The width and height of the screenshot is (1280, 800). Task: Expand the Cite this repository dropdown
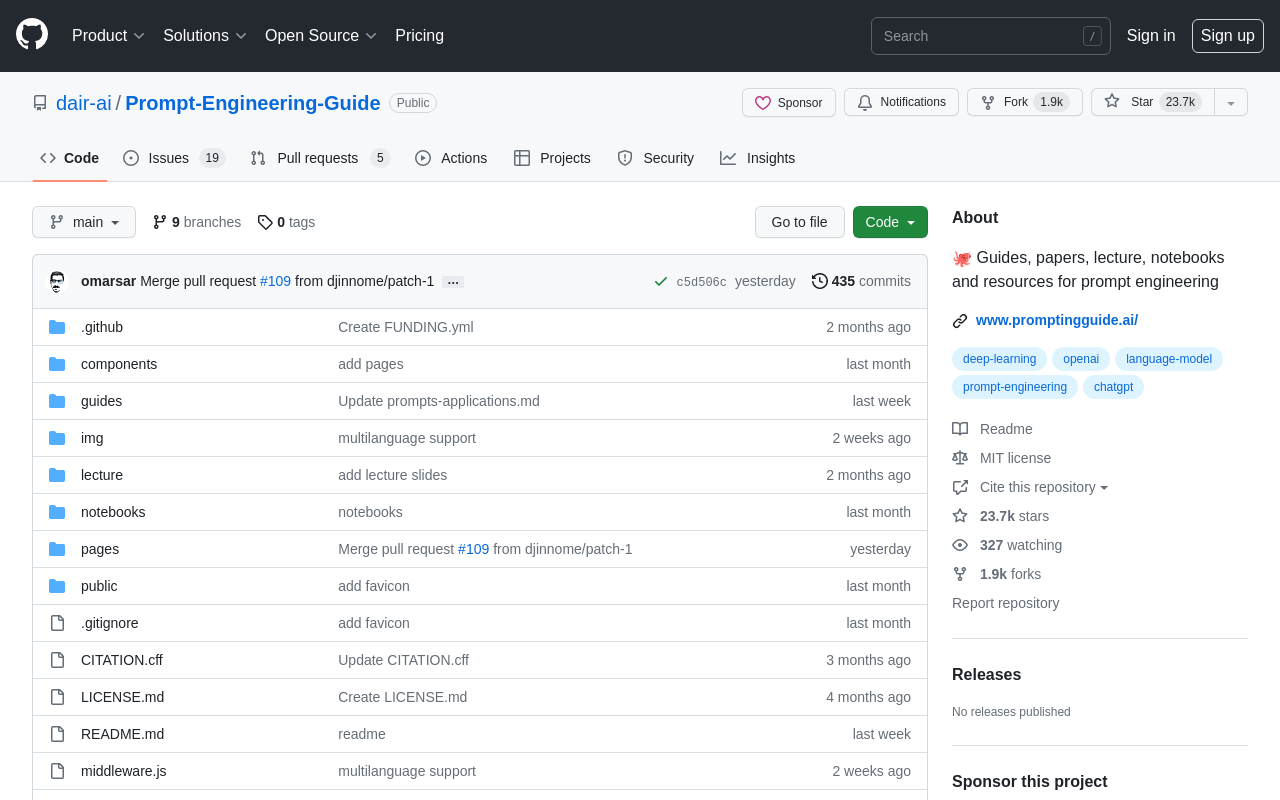(x=1030, y=487)
